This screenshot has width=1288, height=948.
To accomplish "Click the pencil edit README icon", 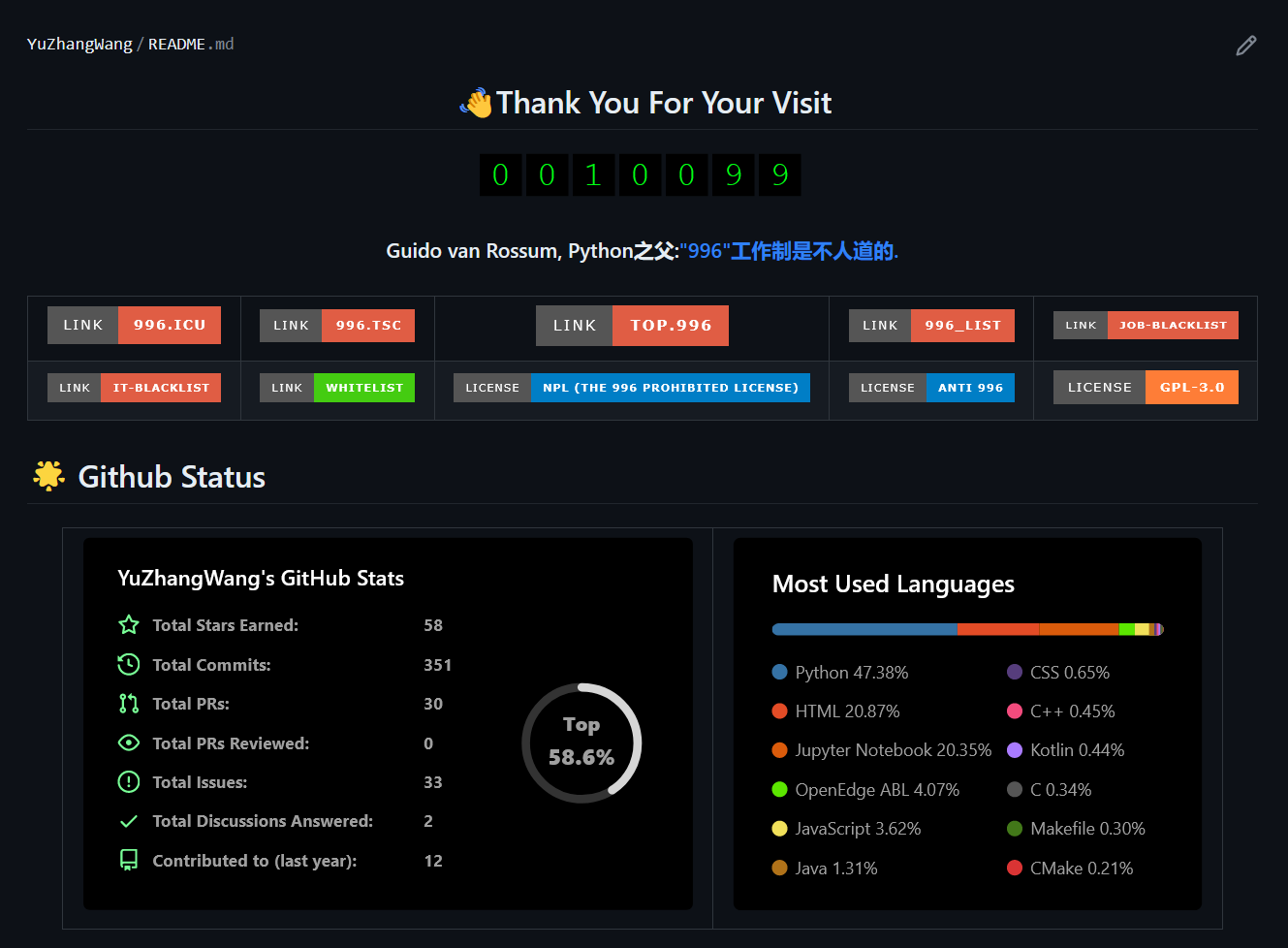I will click(x=1246, y=46).
